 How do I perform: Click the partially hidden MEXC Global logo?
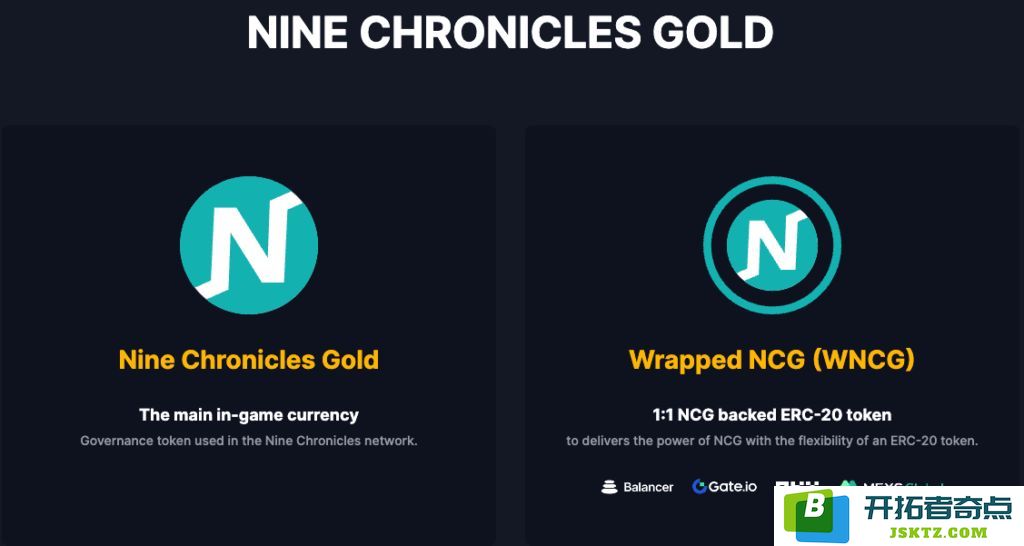892,484
